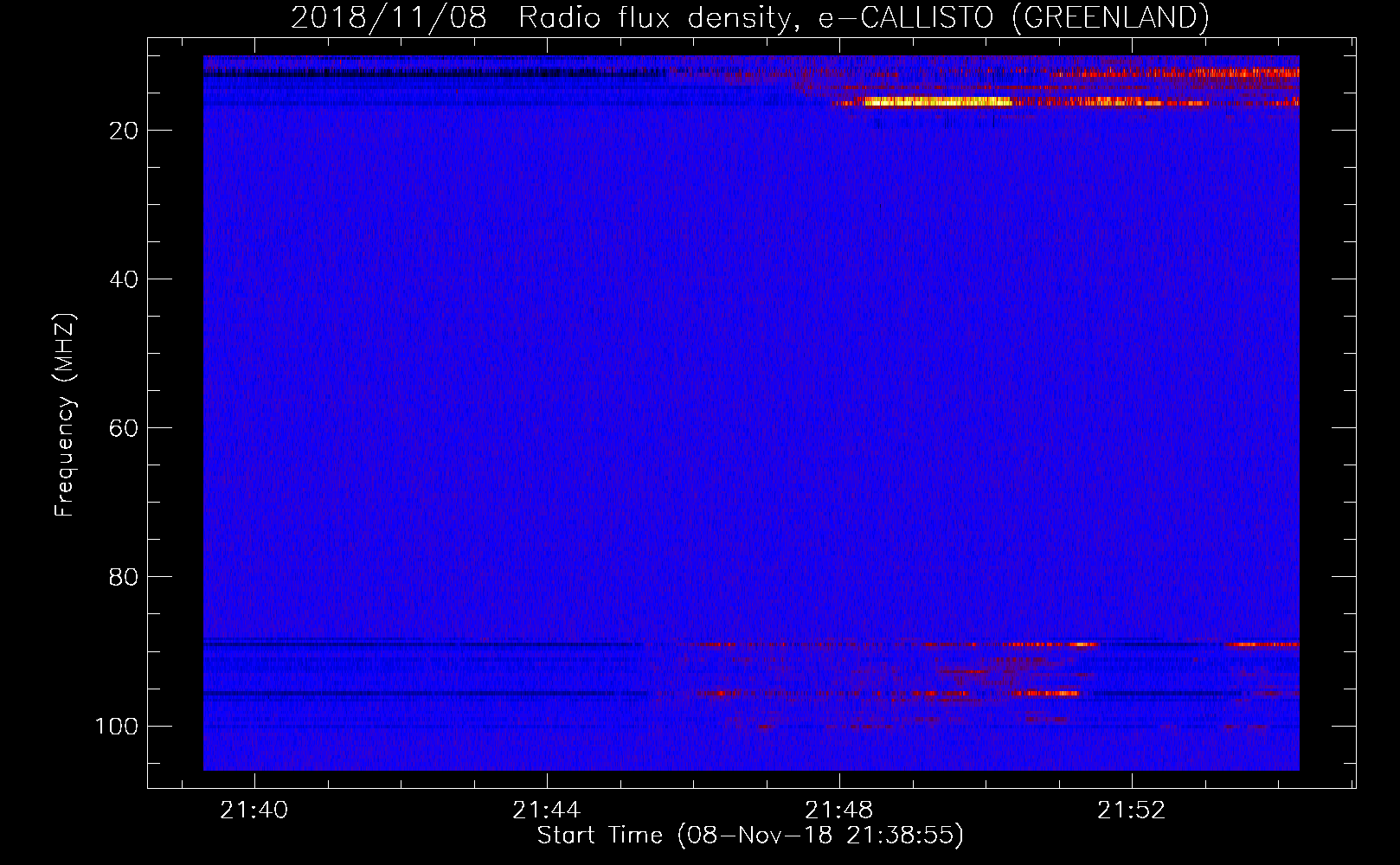Click the plot title "Radio flux density, e-CALLISTO (GREENLAND)"
Viewport: 1400px width, 865px height.
tap(864, 18)
